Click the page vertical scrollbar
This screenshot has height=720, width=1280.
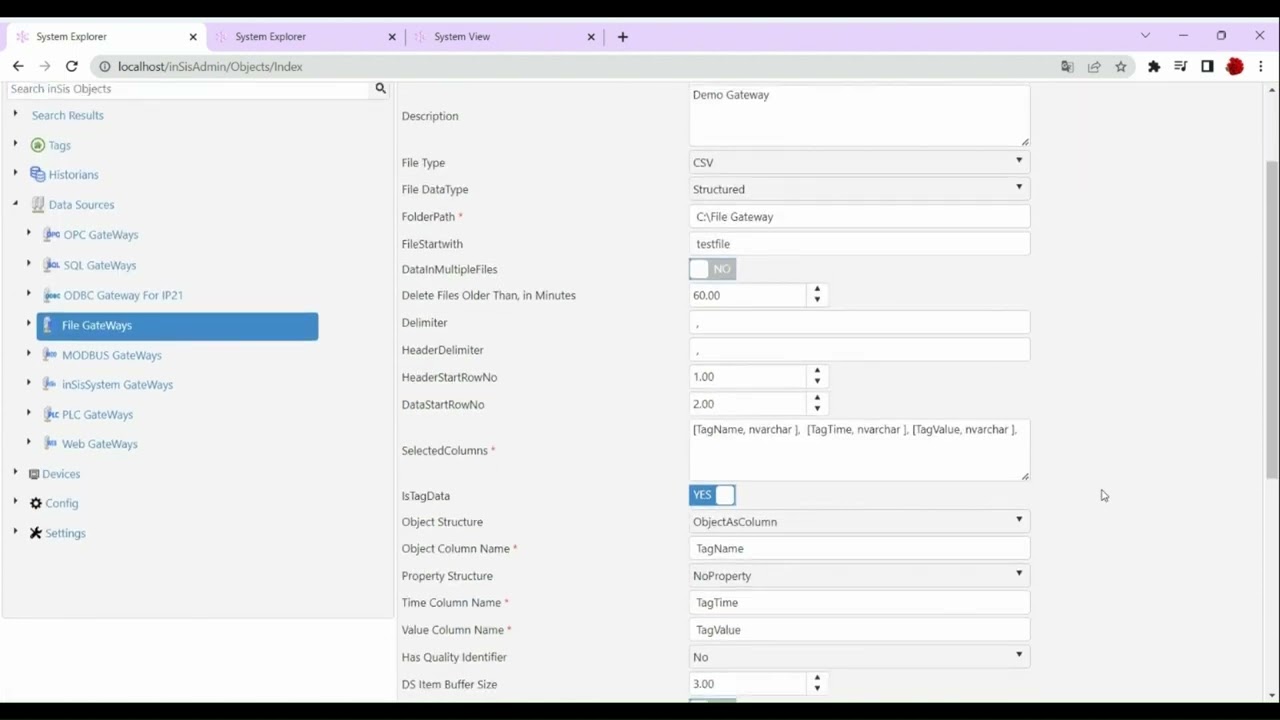pyautogui.click(x=1272, y=320)
